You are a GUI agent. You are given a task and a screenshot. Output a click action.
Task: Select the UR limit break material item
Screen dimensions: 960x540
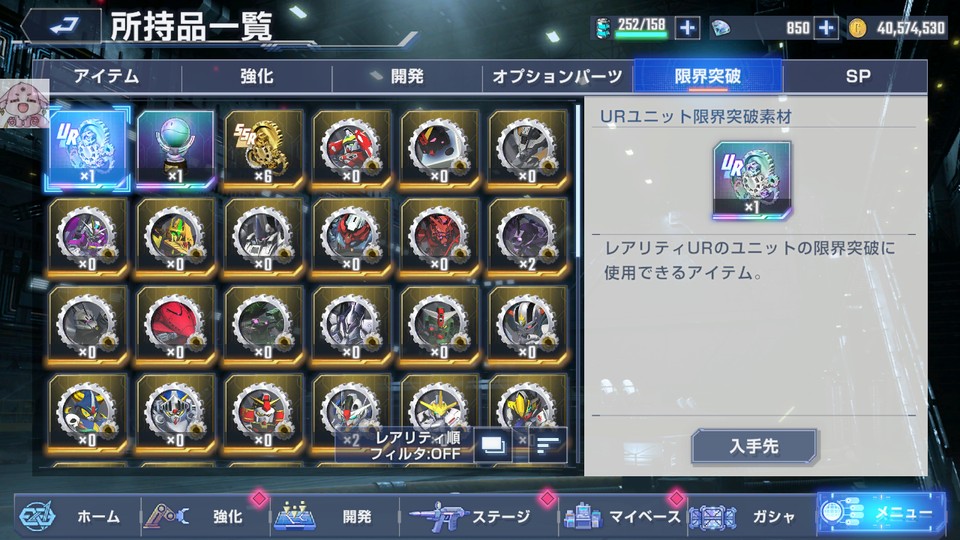(x=88, y=149)
